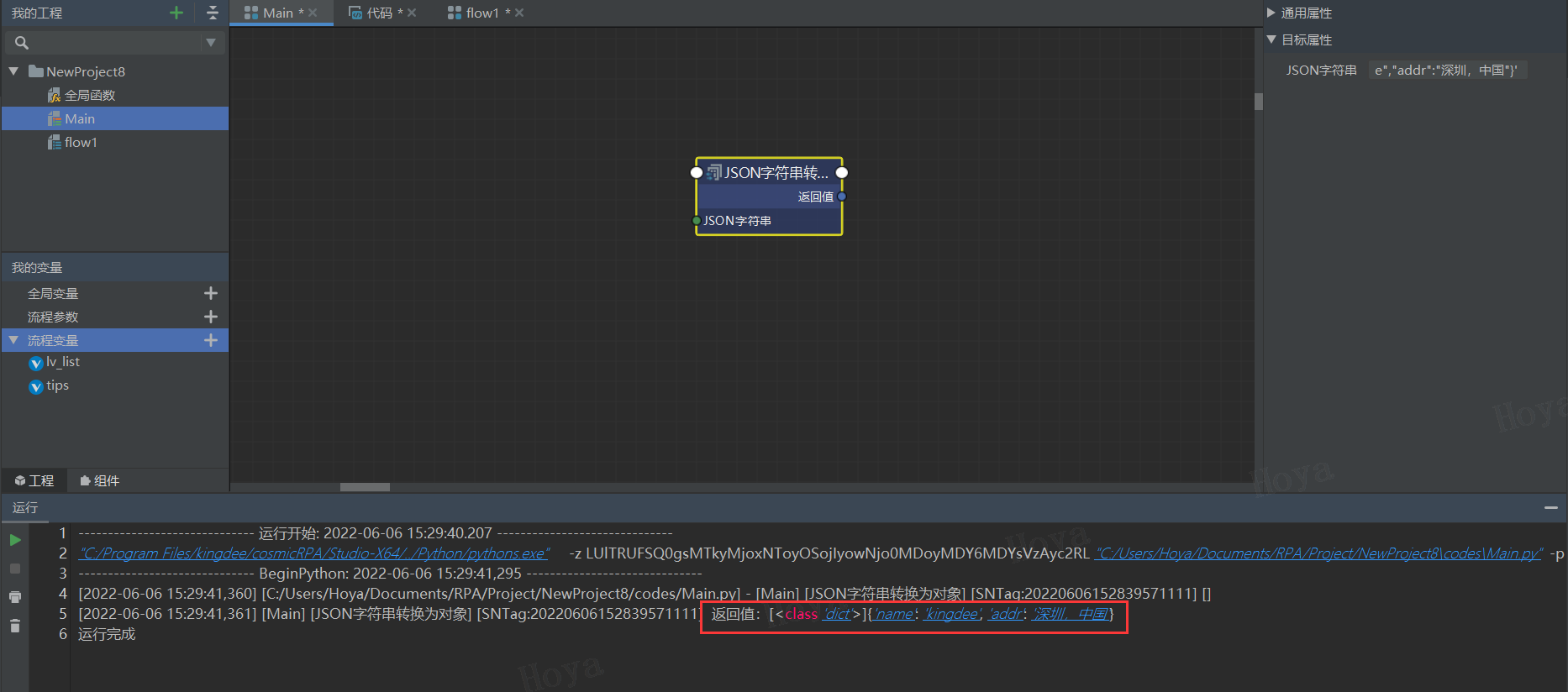Select the JSON字符串转 node title
1568x692 pixels.
(776, 173)
